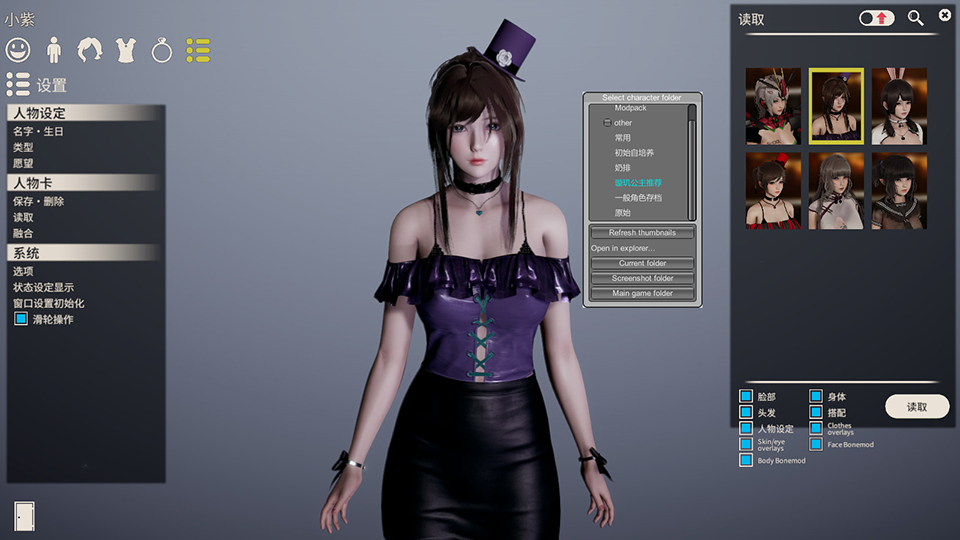Select the bunny-ear character card thumbnail
960x540 pixels.
tap(899, 106)
